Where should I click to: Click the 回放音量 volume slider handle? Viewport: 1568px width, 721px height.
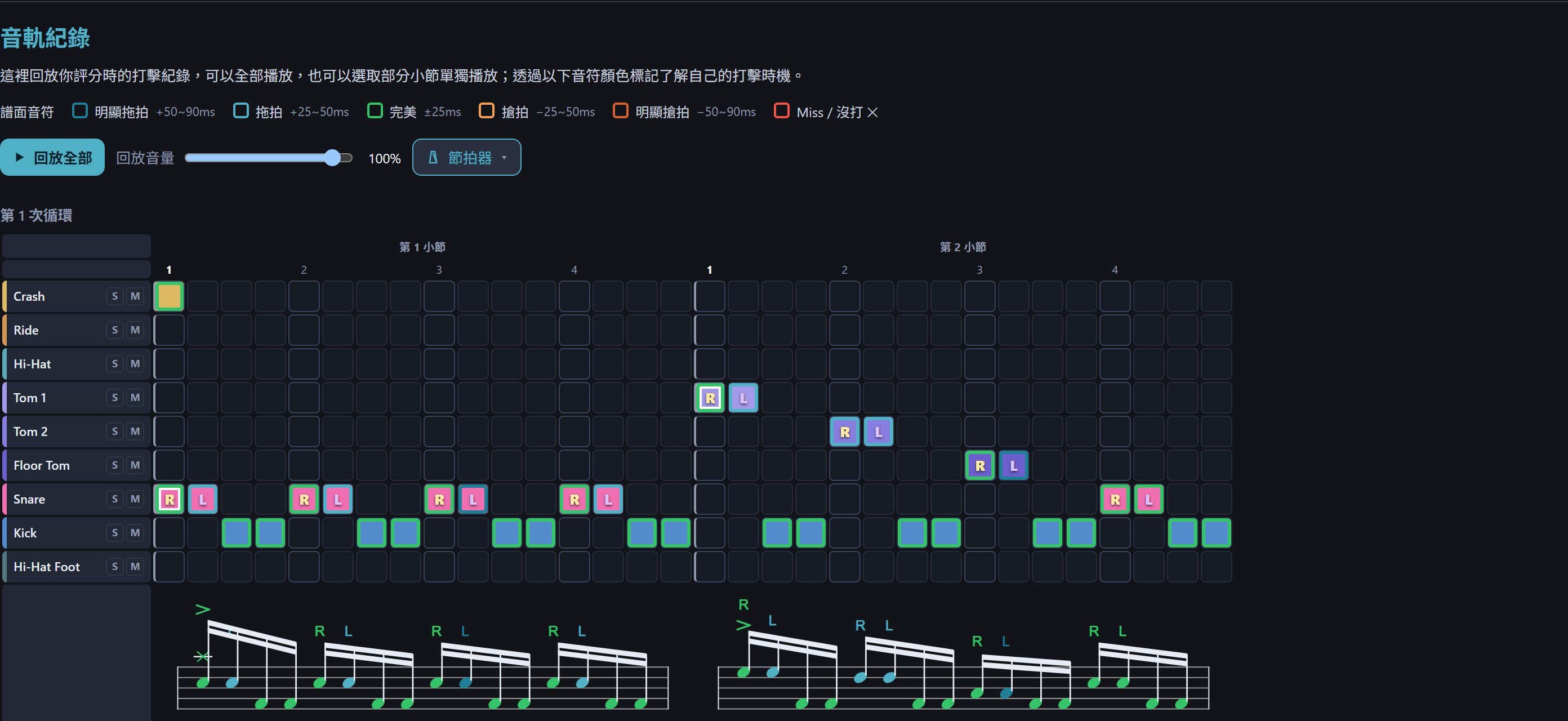point(332,158)
